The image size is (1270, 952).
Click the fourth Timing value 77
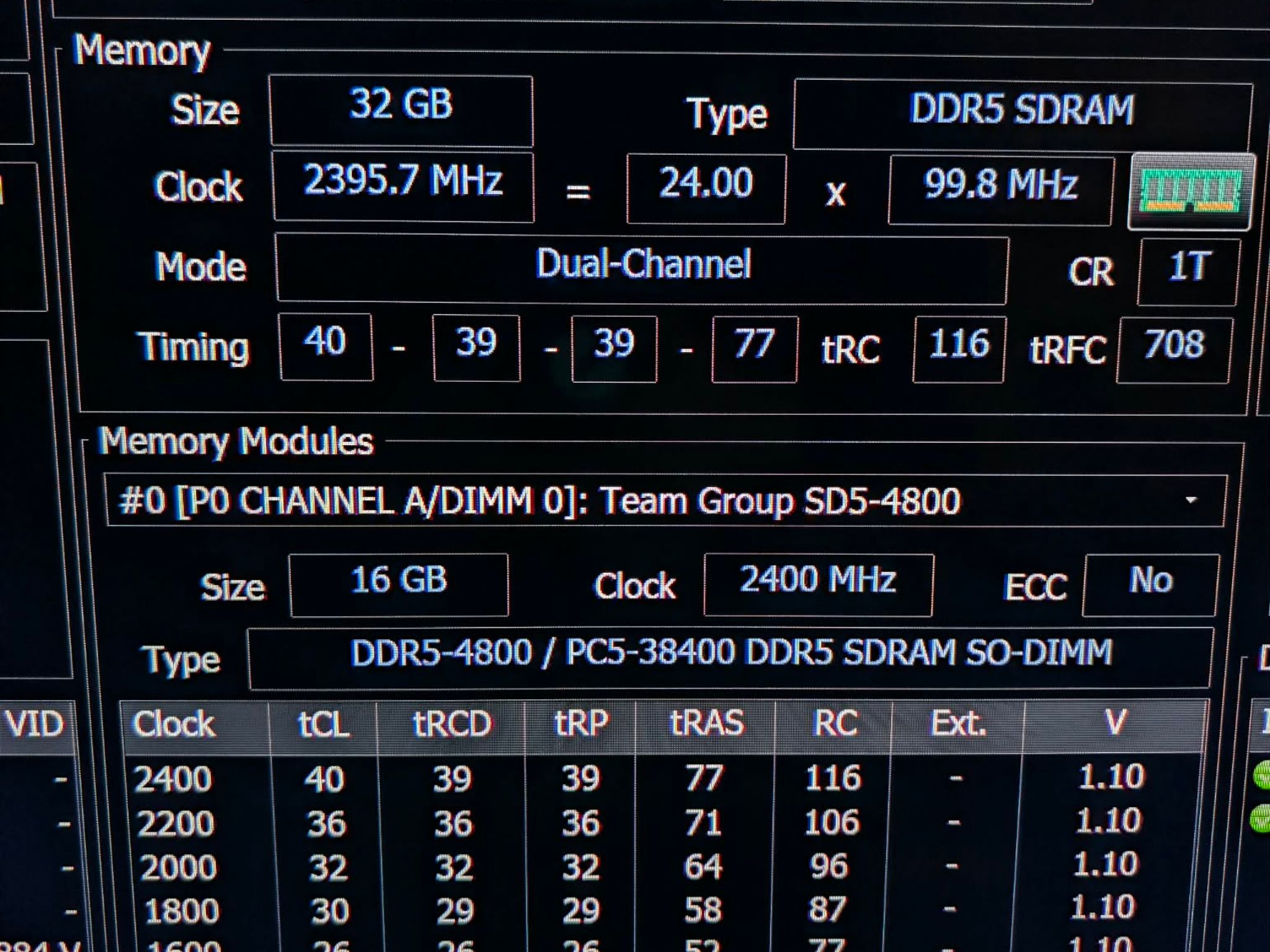point(754,349)
